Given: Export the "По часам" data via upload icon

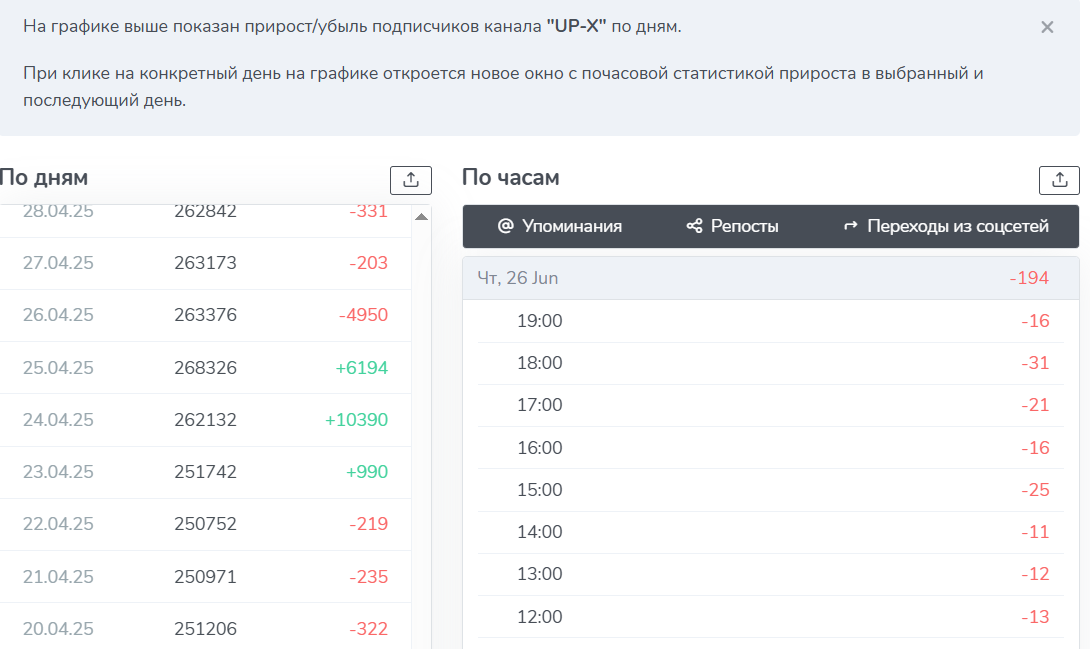Looking at the screenshot, I should (x=1061, y=180).
